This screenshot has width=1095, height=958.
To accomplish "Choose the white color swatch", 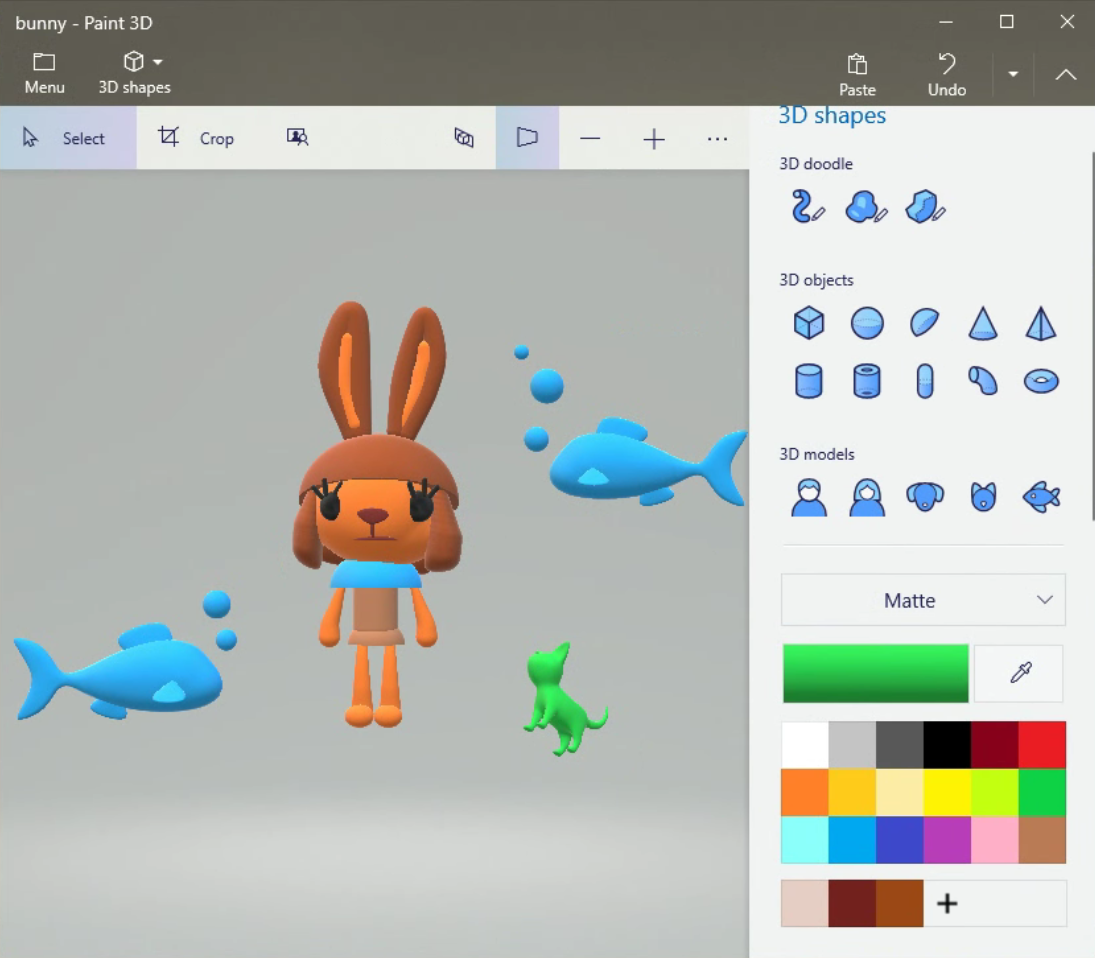I will pos(804,745).
